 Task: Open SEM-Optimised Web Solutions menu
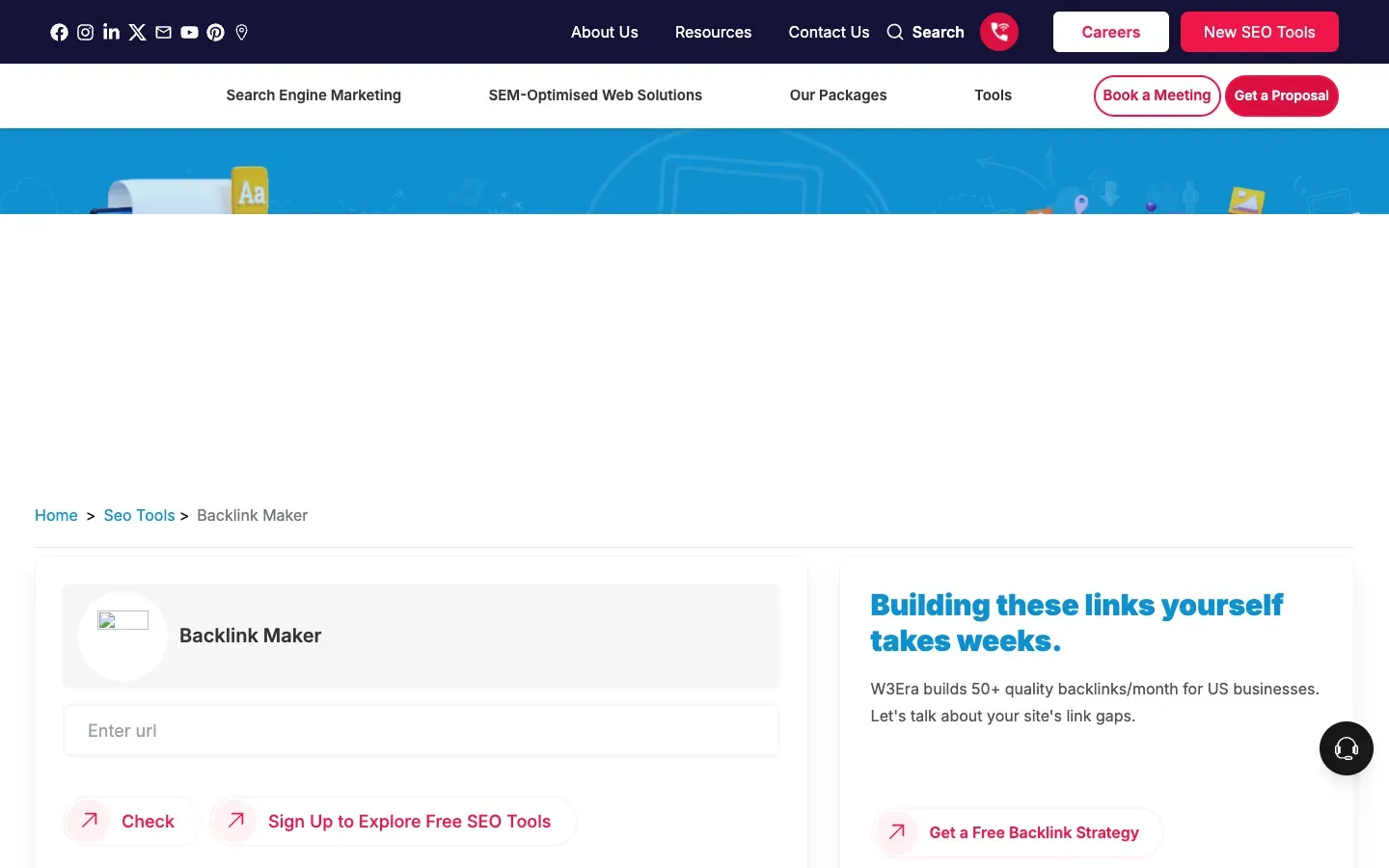click(595, 95)
